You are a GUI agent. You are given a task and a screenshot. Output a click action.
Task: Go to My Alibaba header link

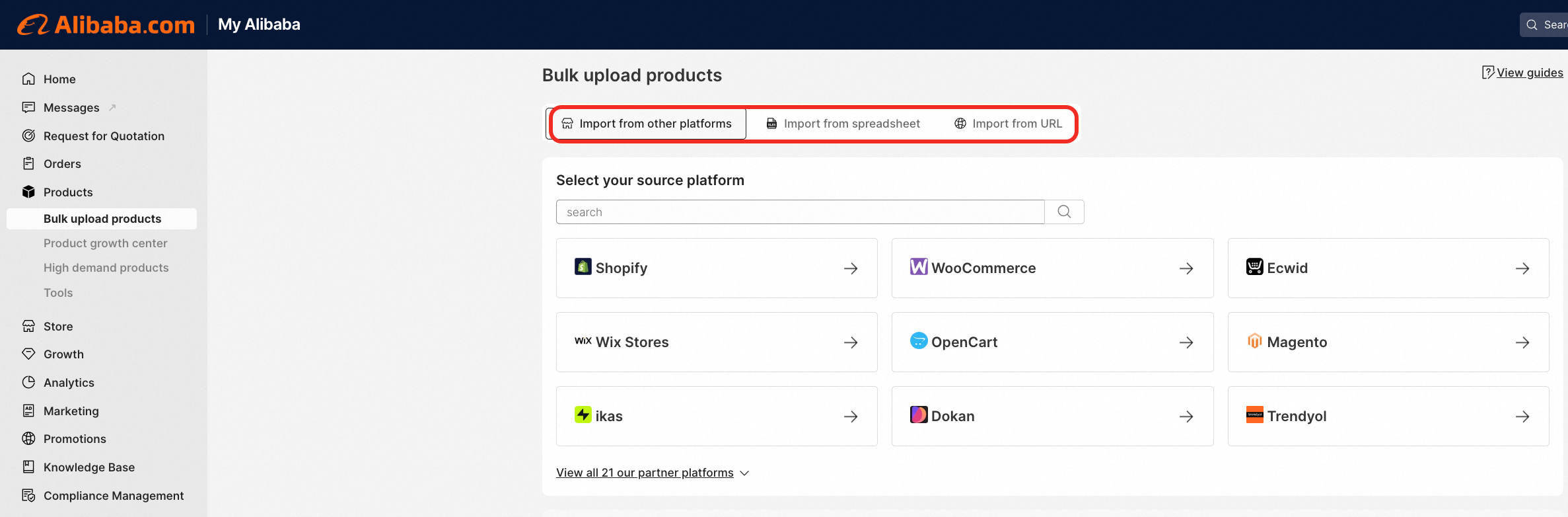pyautogui.click(x=259, y=24)
